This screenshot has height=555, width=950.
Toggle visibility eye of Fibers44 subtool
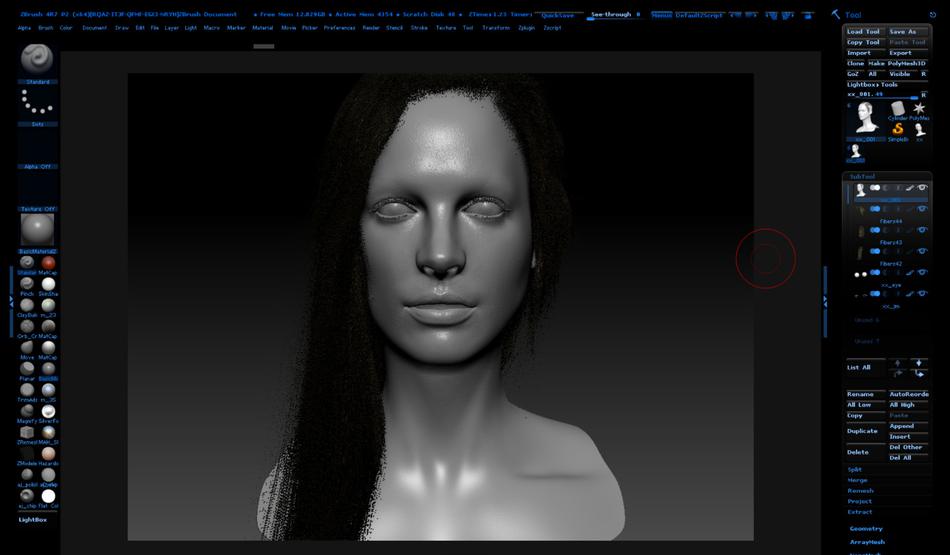click(x=922, y=209)
